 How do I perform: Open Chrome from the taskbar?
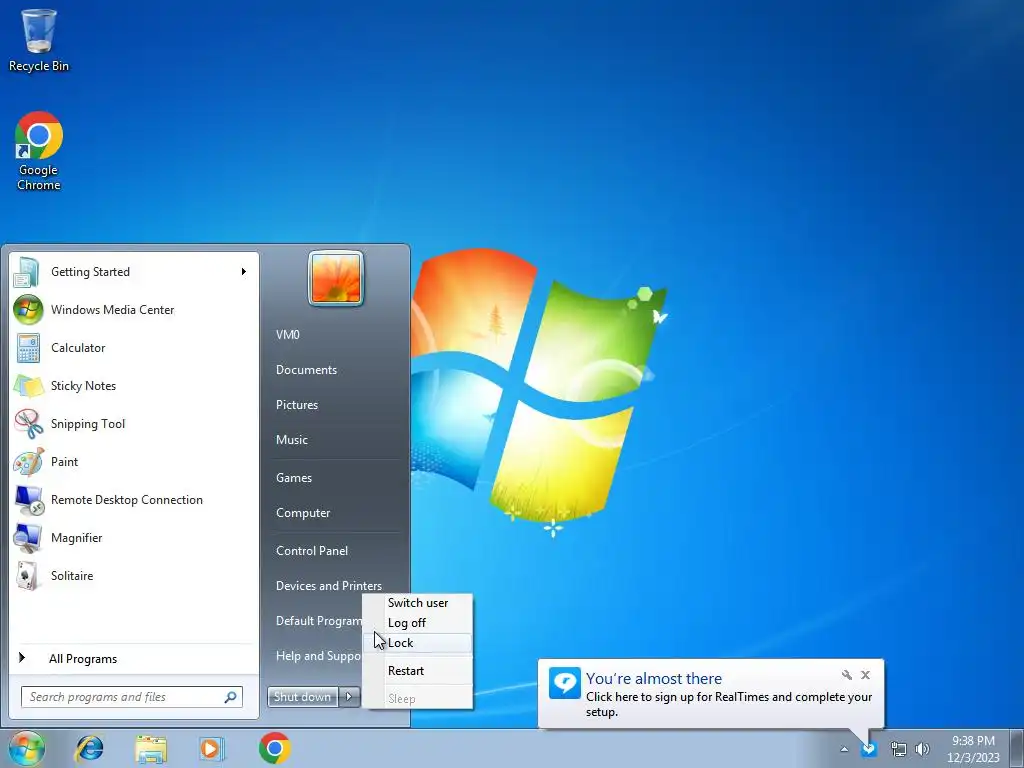coord(274,748)
